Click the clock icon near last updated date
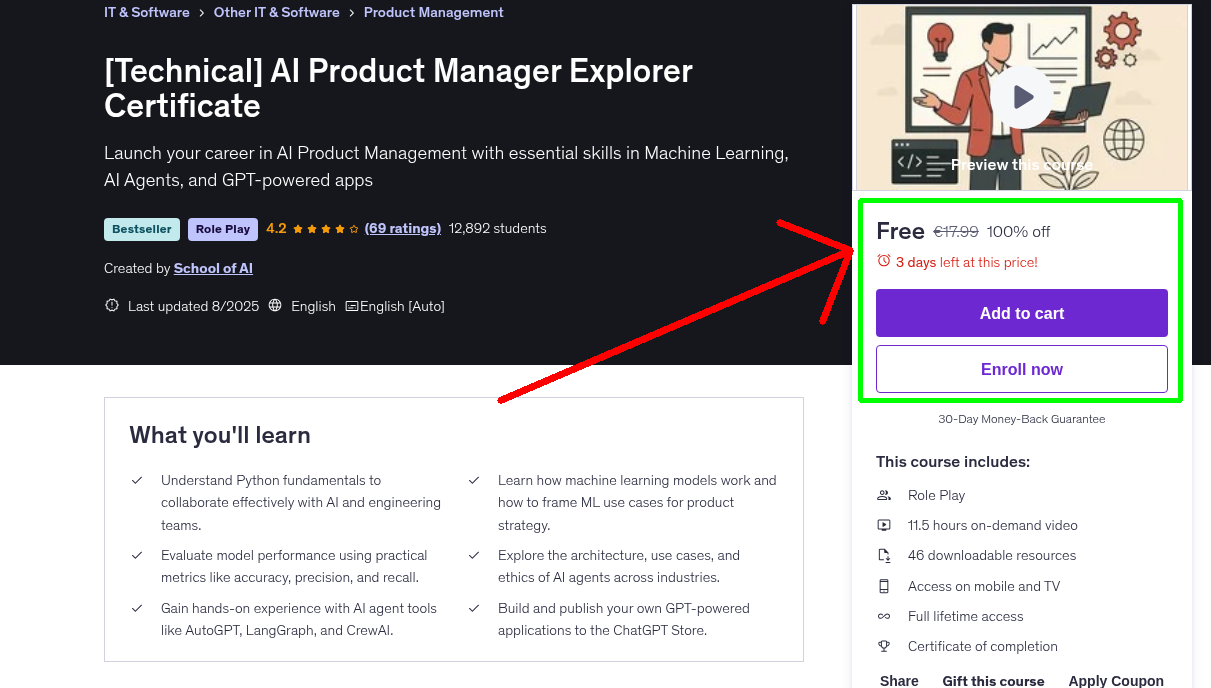This screenshot has height=688, width=1211. (111, 306)
